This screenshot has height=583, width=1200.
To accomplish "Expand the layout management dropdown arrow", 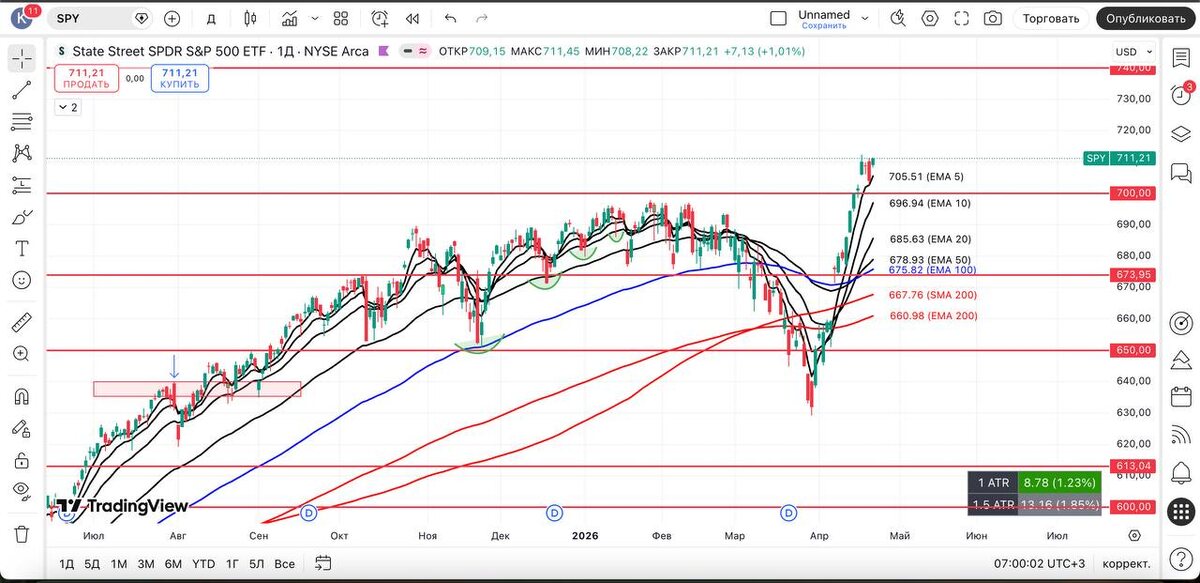I will point(866,18).
